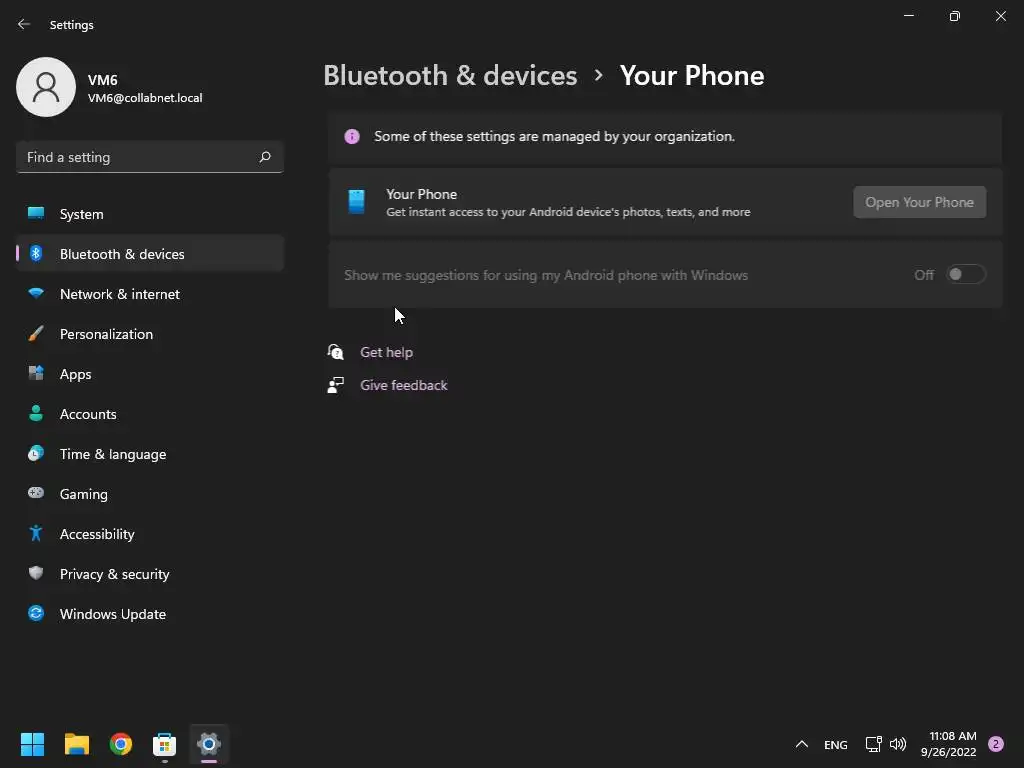
Task: Click the network status tray icon
Action: pyautogui.click(x=873, y=744)
